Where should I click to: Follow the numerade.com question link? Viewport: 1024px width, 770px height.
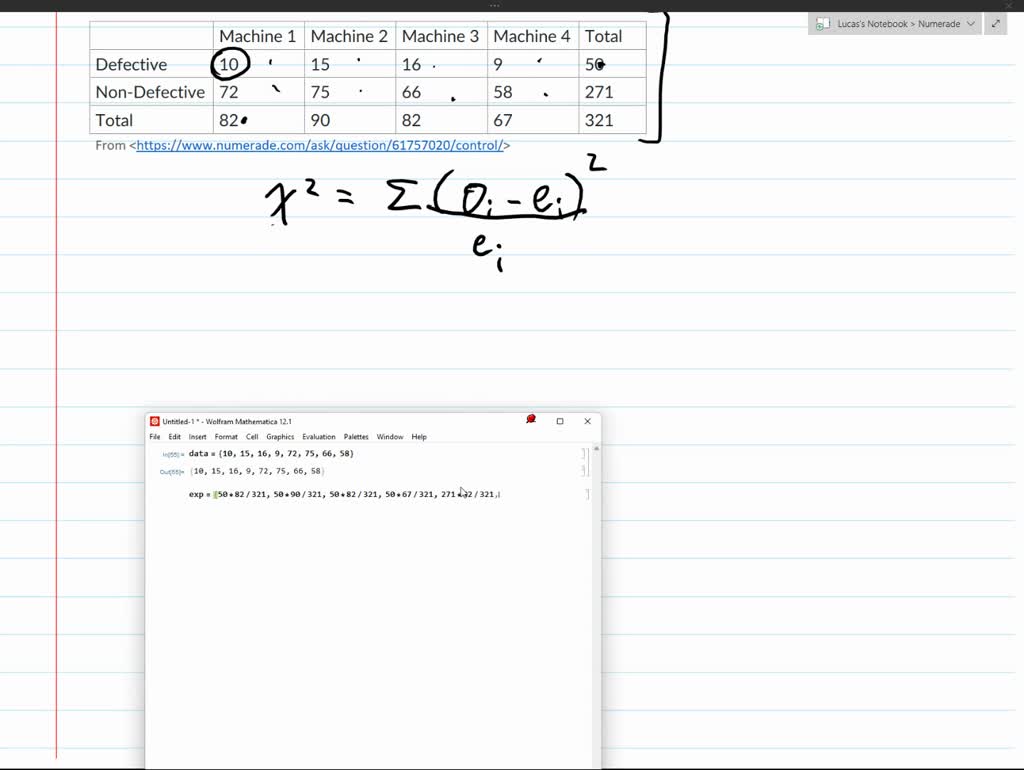tap(323, 145)
